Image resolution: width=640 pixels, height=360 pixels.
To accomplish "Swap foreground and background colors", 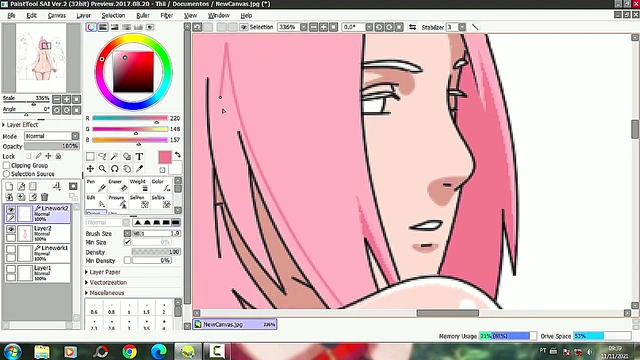I will 178,155.
